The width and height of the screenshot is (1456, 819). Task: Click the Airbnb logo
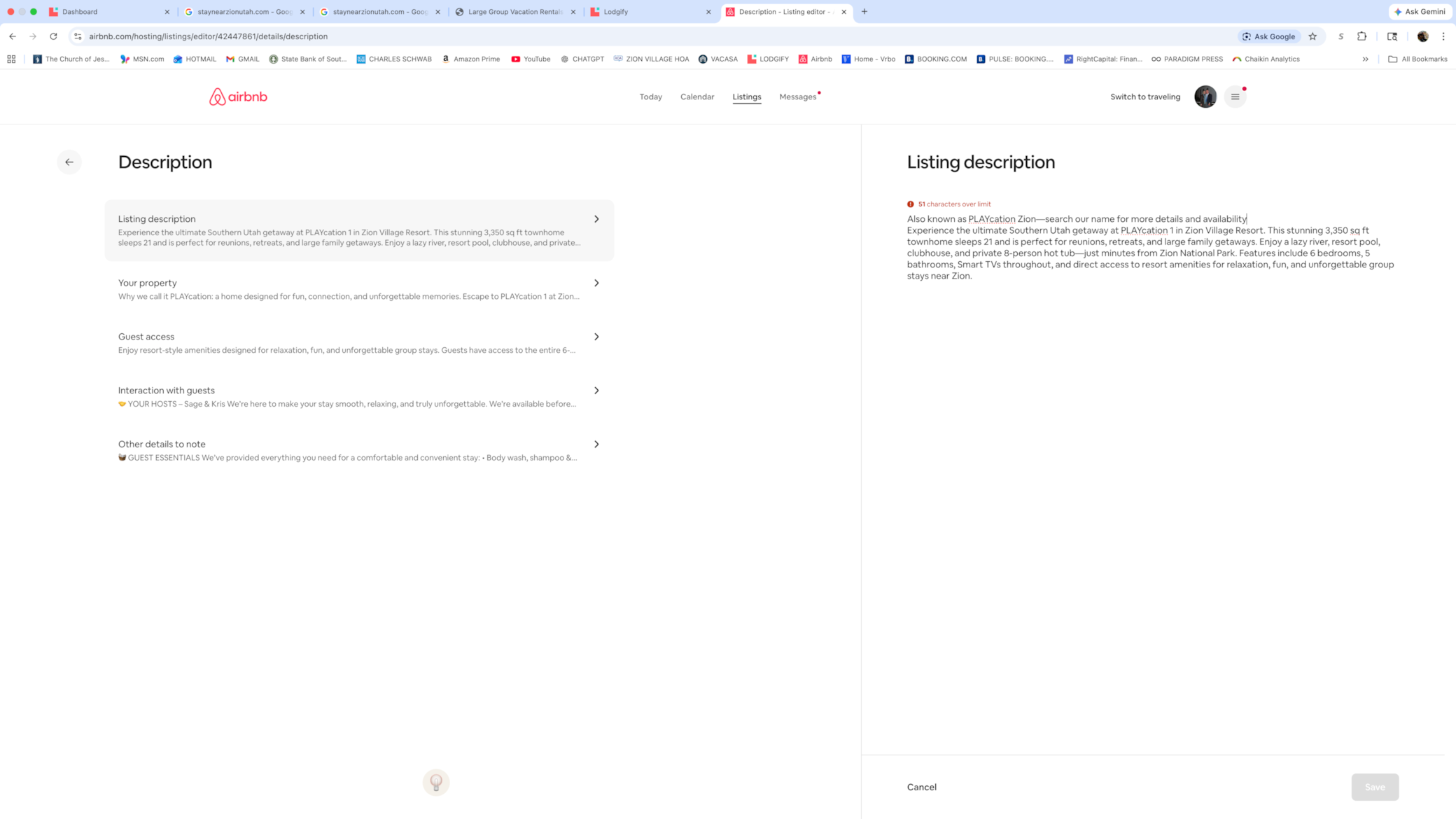(238, 97)
